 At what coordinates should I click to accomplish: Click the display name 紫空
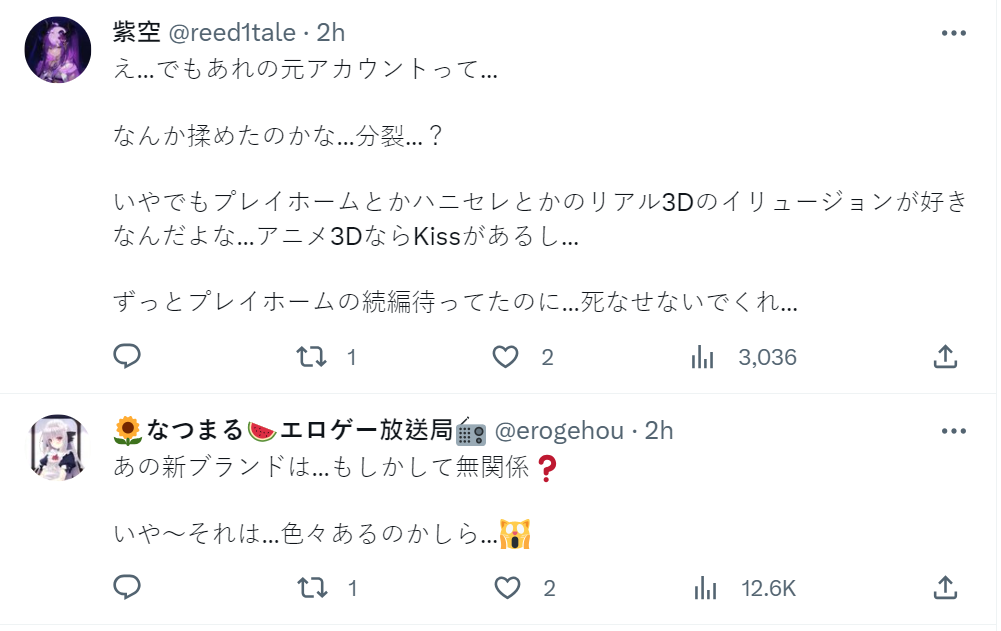tap(137, 33)
